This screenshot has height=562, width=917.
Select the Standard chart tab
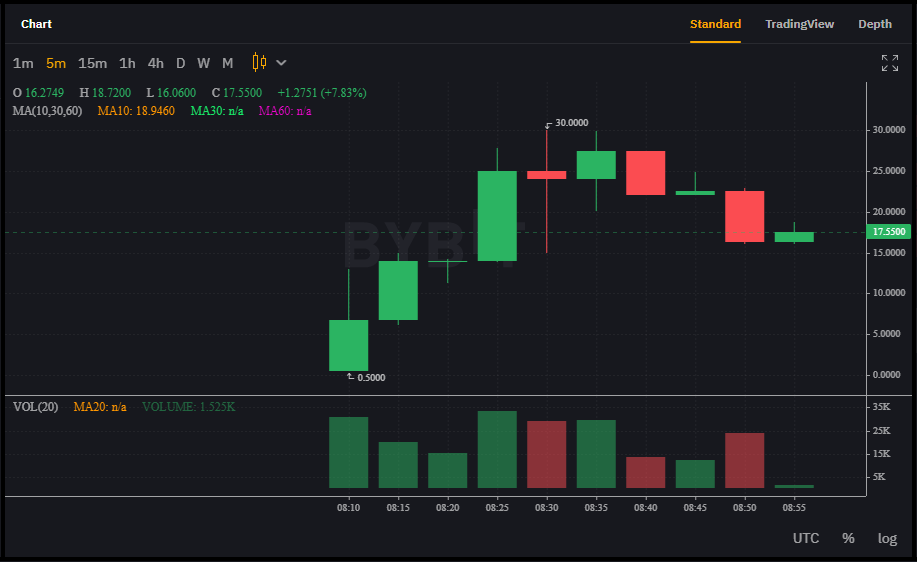(715, 24)
